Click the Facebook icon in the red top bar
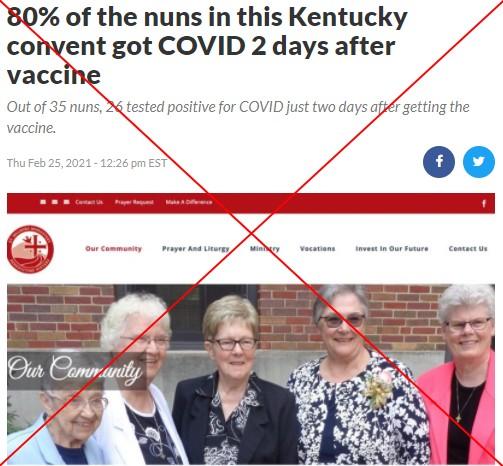Image resolution: width=503 pixels, height=466 pixels. pyautogui.click(x=484, y=203)
